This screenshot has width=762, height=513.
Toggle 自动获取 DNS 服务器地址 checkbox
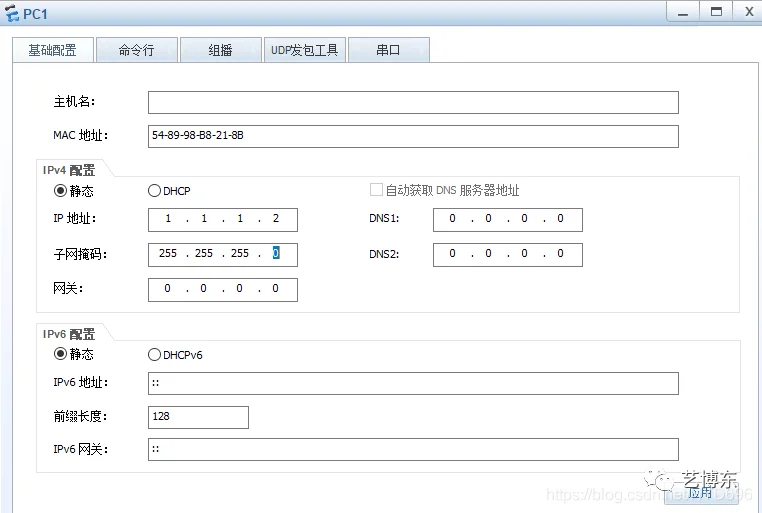[x=376, y=190]
